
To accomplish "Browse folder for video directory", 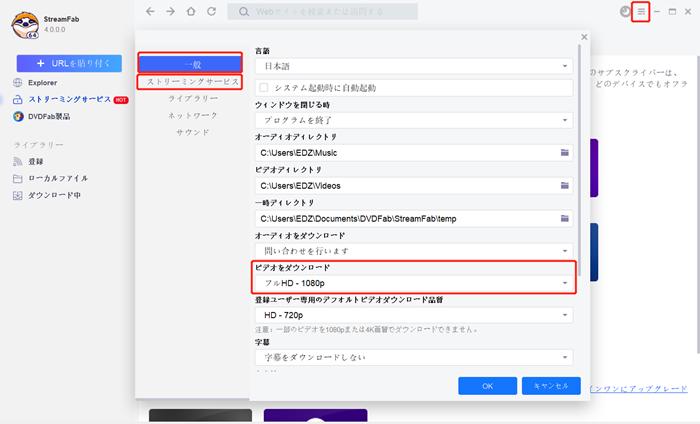I will (565, 186).
